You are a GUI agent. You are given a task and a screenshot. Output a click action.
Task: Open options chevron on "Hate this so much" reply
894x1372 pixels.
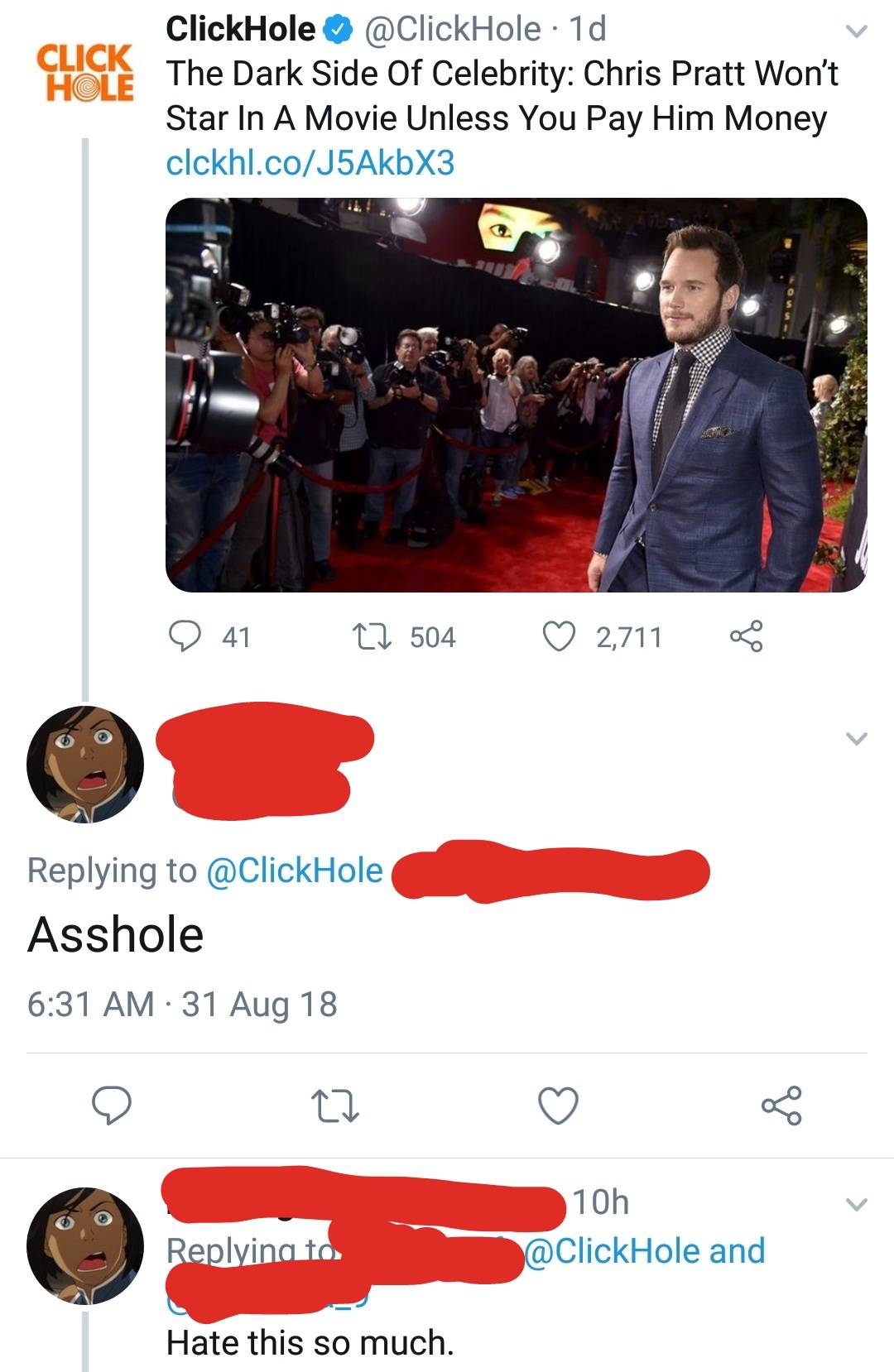click(857, 1204)
